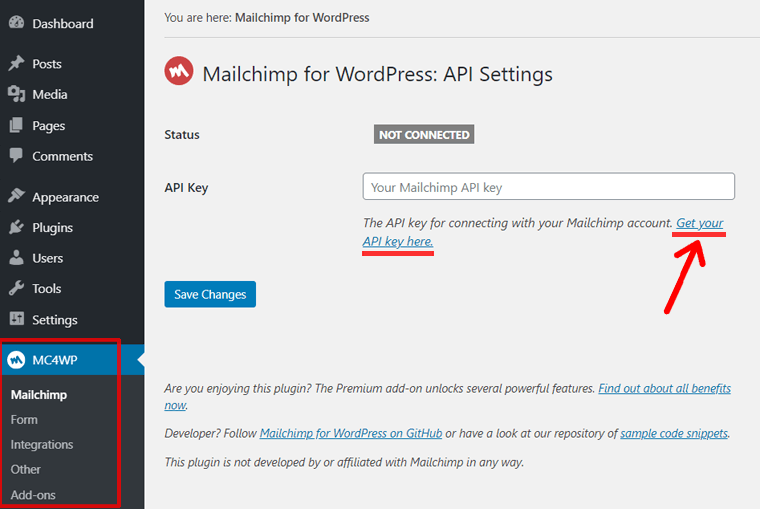
Task: Open the Posts menu item
Action: 47,64
